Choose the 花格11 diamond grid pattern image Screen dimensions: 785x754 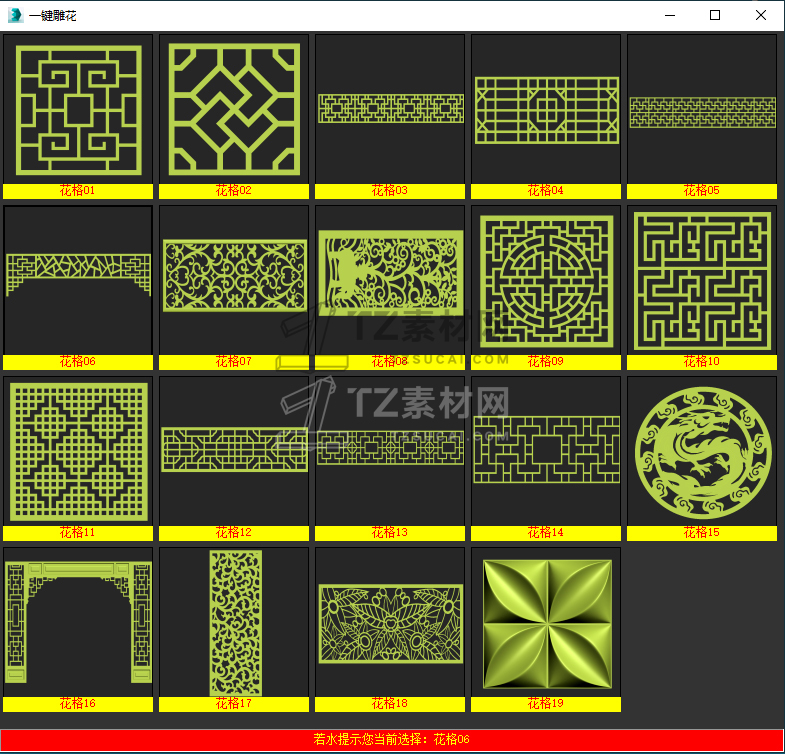point(78,451)
